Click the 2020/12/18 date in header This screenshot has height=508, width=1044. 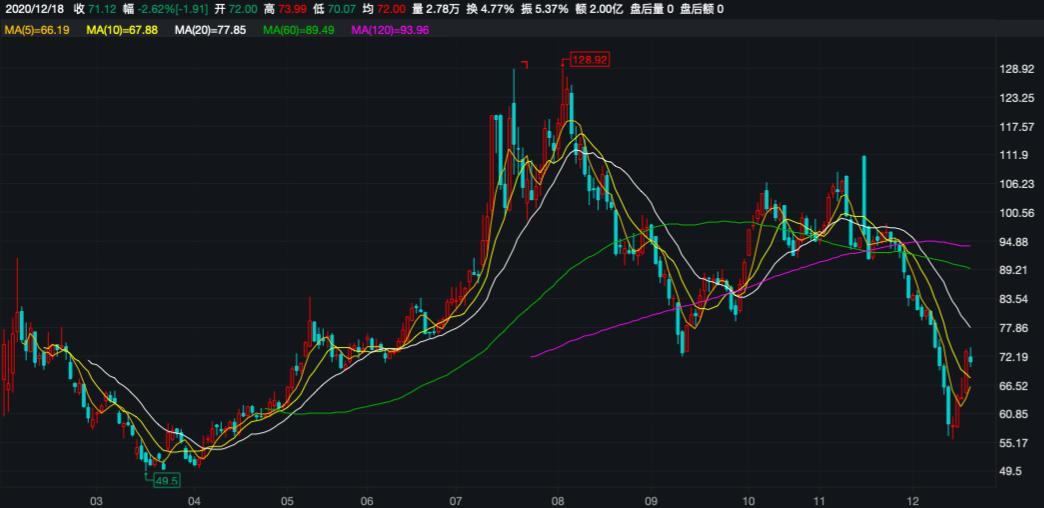tap(33, 9)
